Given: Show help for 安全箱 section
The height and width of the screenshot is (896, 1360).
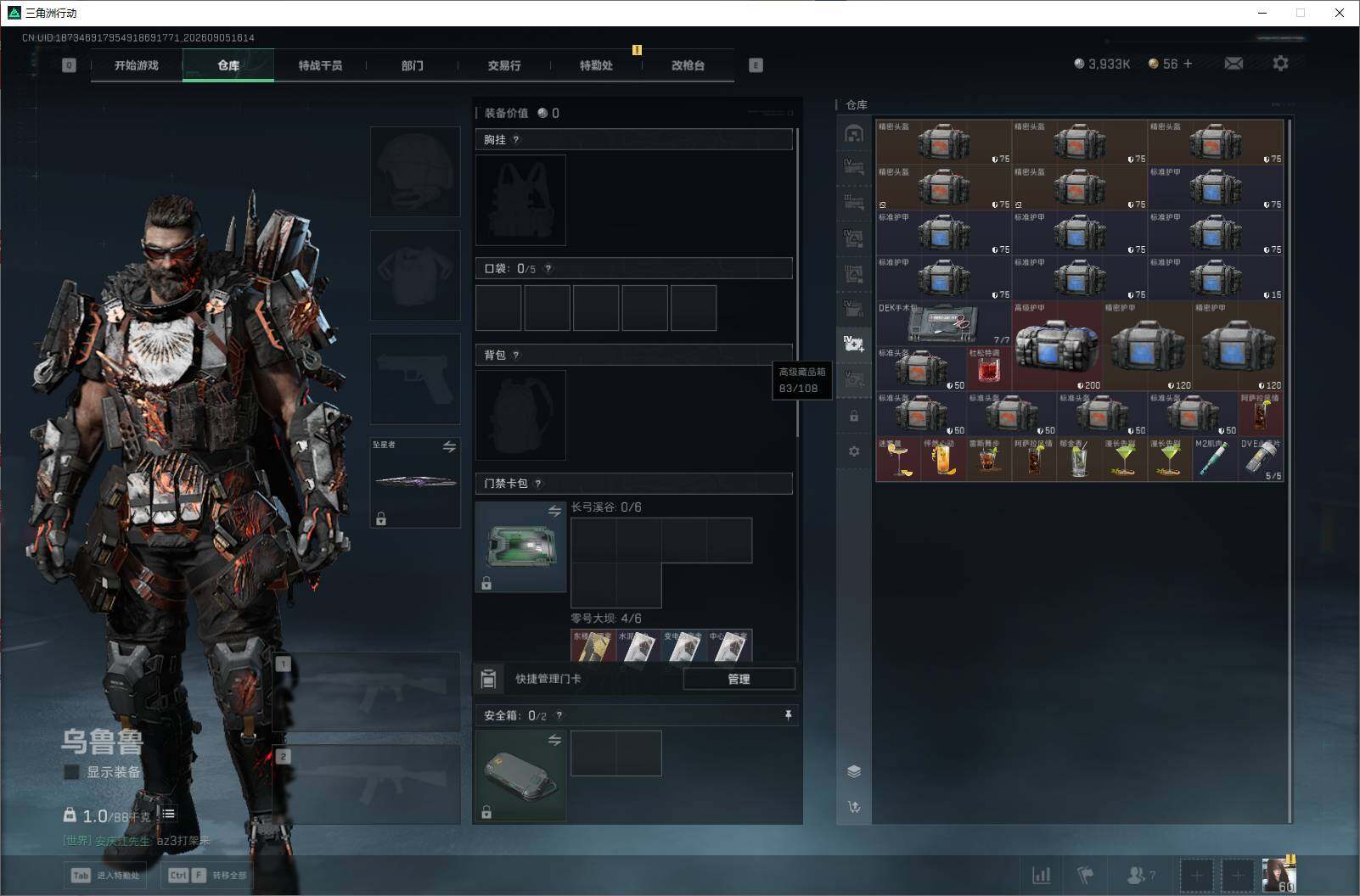Looking at the screenshot, I should (559, 716).
